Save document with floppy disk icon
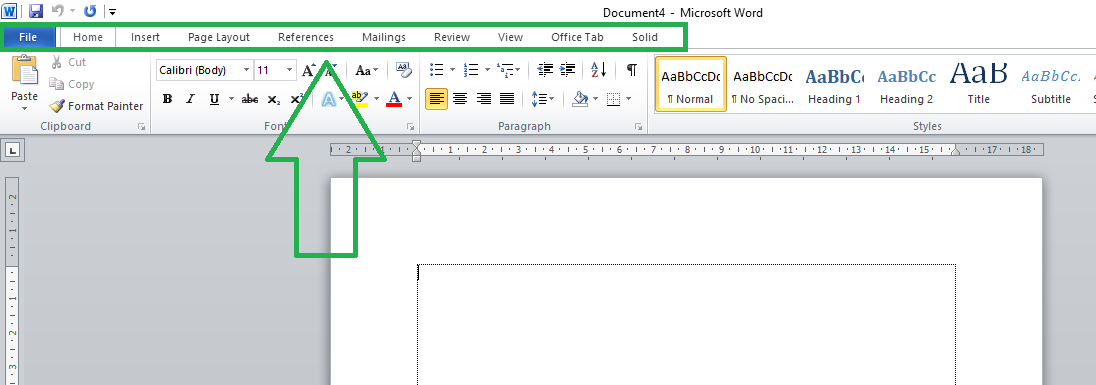1096x385 pixels. 36,11
